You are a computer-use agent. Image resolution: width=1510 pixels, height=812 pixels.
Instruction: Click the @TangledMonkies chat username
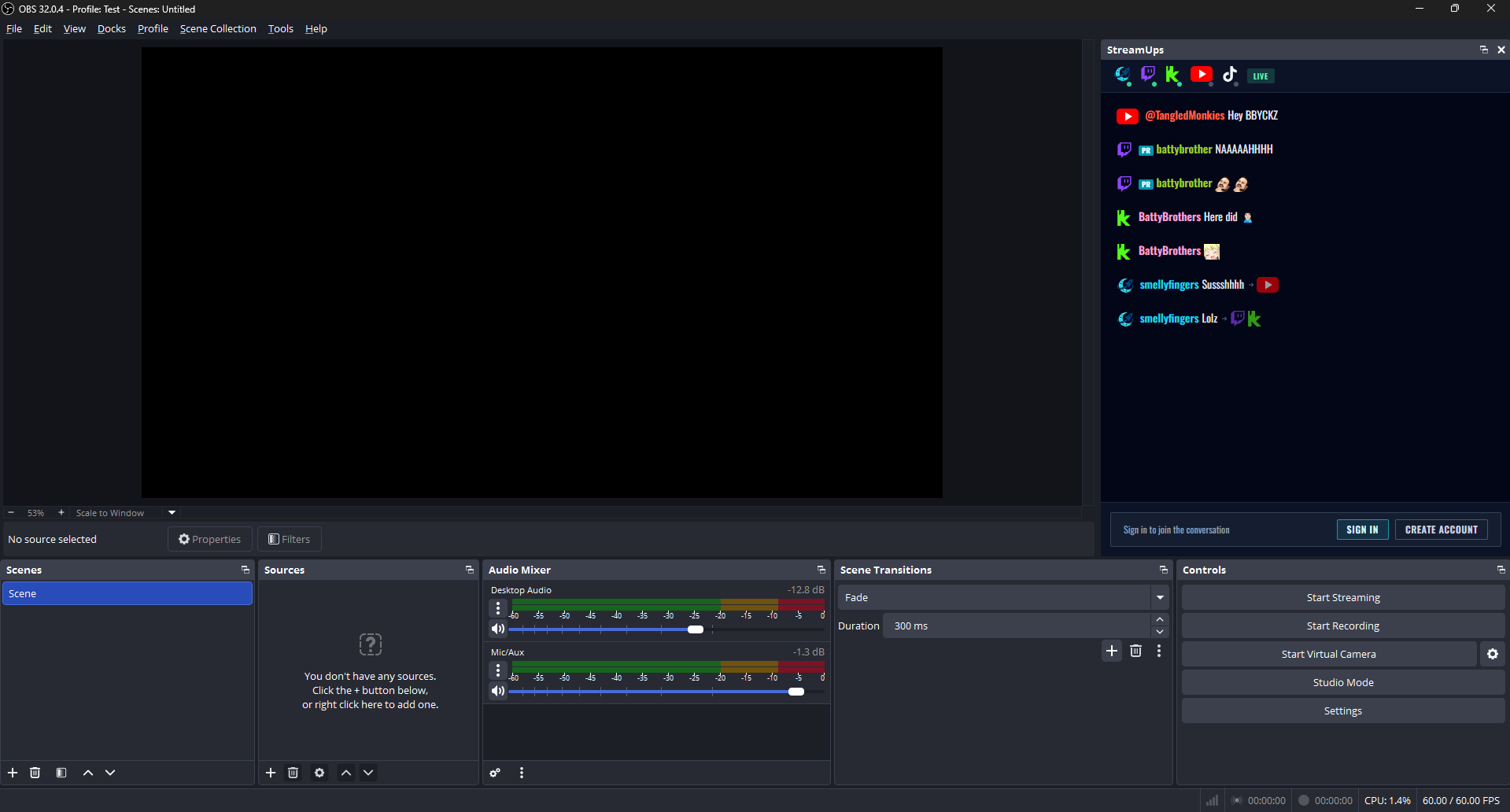click(1184, 116)
